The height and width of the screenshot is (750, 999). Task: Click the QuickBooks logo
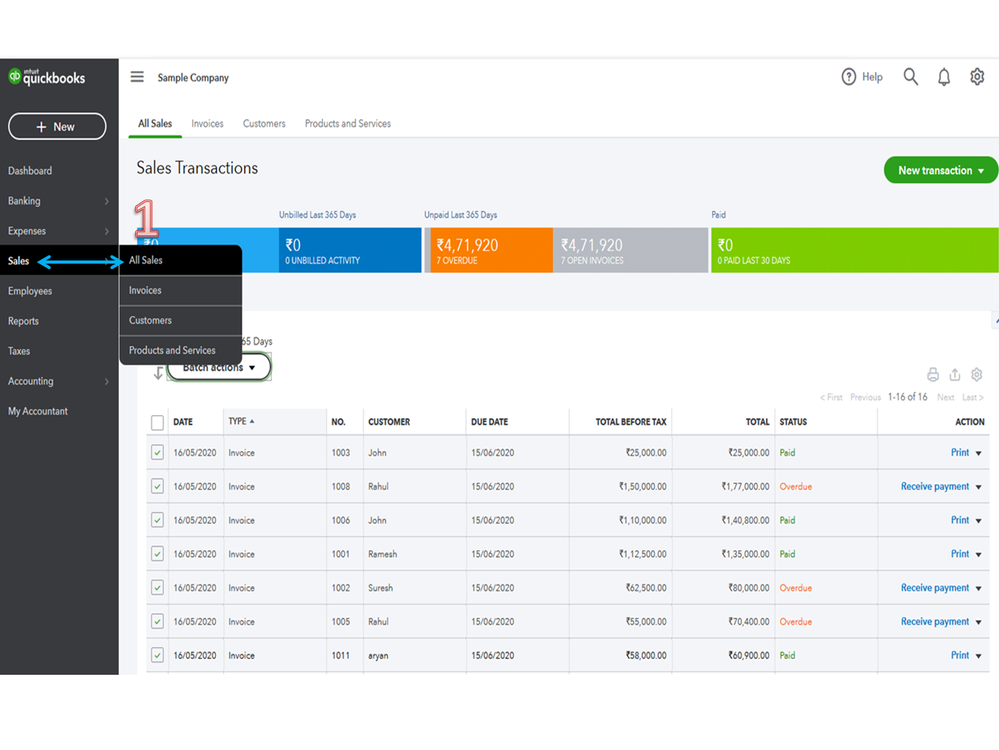[47, 78]
